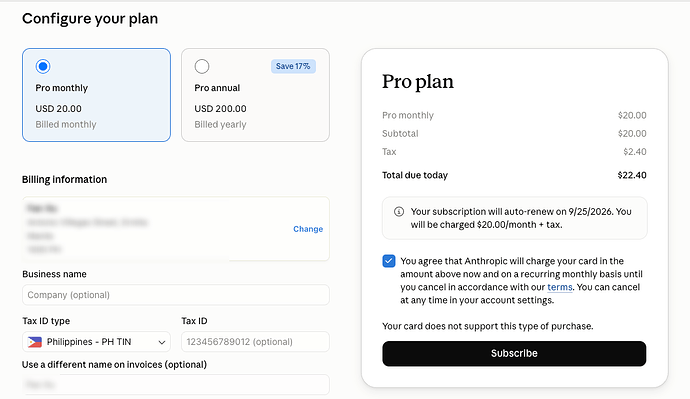Expand the Tax ID type chevron
This screenshot has width=690, height=399.
pos(161,342)
